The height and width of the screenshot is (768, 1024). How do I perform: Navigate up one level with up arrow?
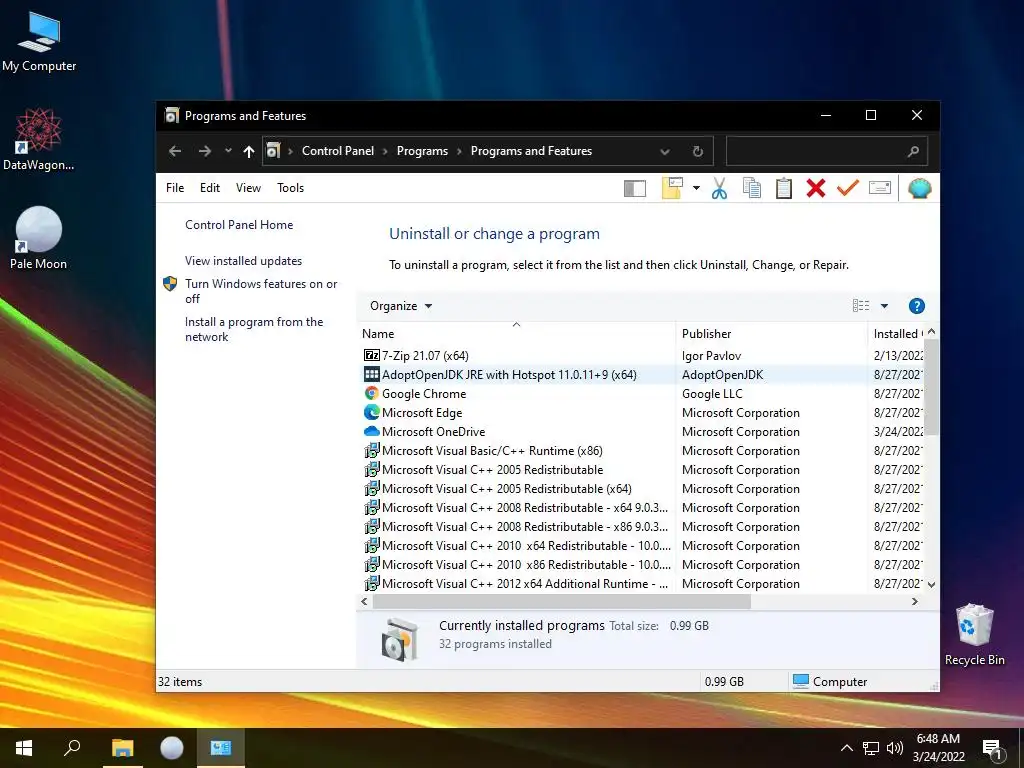[x=248, y=152]
